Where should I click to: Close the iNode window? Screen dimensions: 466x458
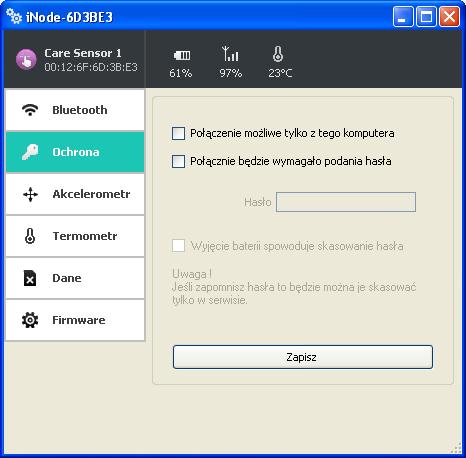tap(449, 16)
